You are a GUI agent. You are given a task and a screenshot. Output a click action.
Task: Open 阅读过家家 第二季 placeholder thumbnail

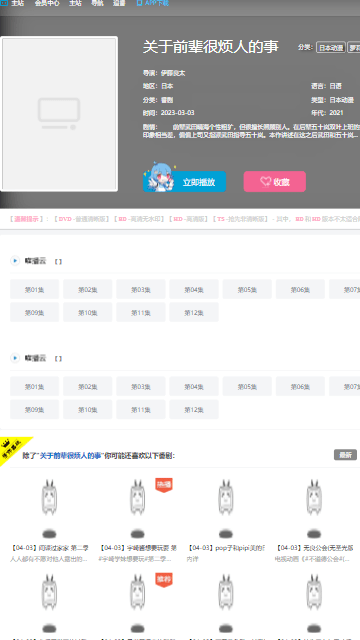click(49, 509)
